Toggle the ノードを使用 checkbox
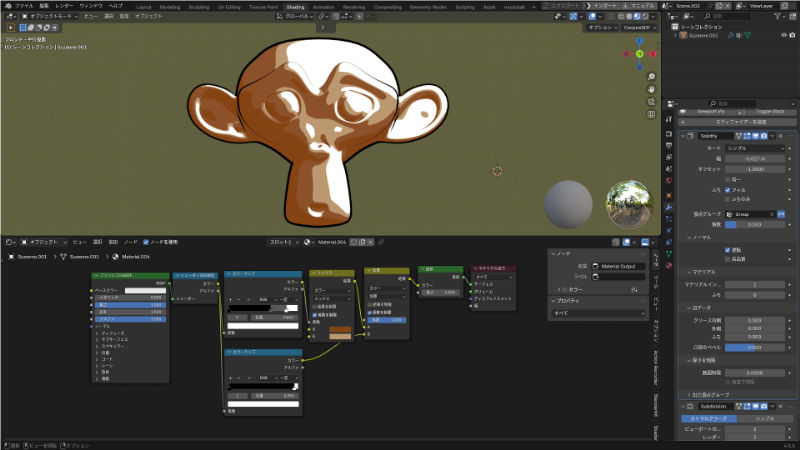800x450 pixels. [x=147, y=241]
